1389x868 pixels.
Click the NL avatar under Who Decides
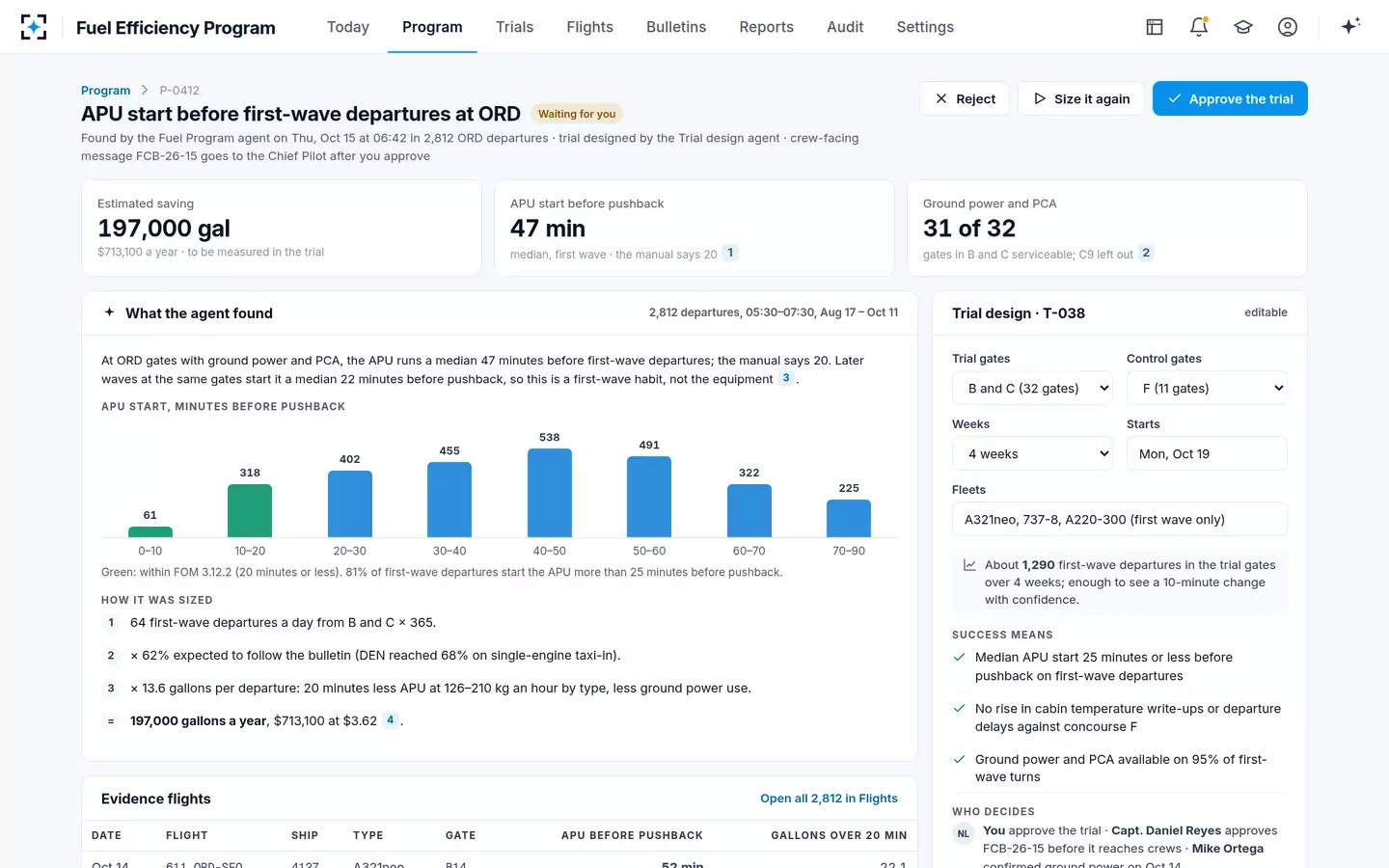(963, 833)
